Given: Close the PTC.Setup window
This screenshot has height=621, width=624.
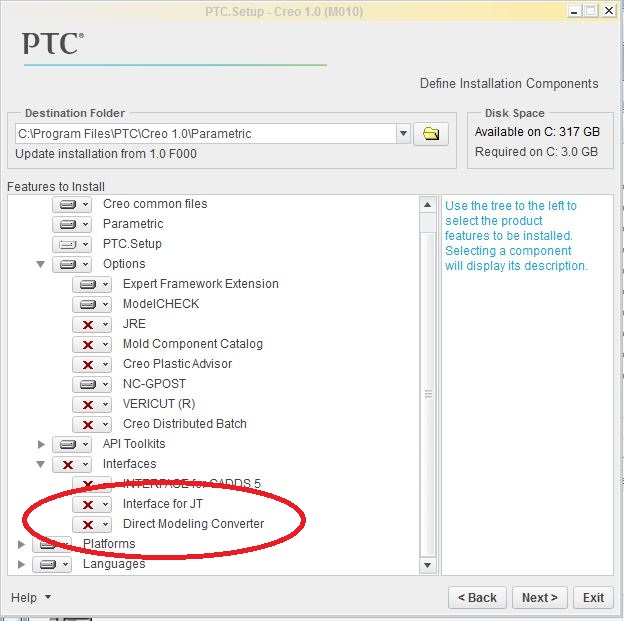Looking at the screenshot, I should [609, 11].
